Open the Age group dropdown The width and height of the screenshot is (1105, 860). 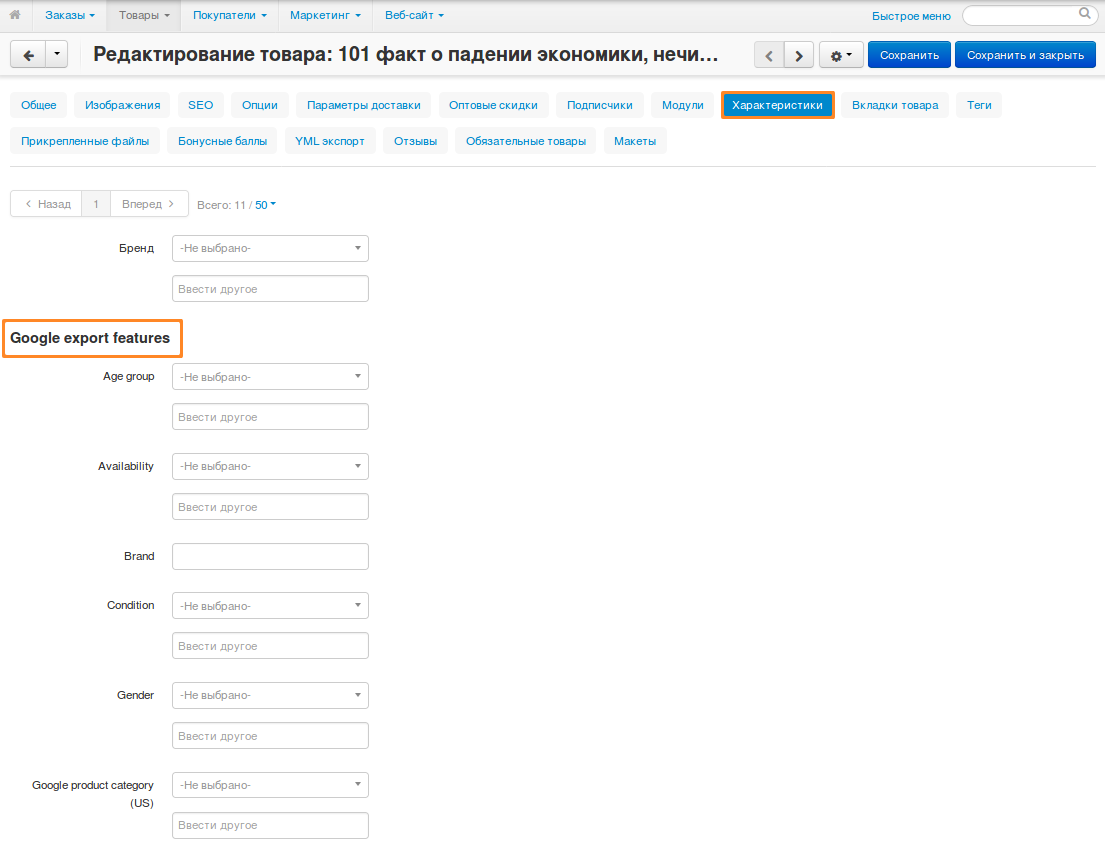(270, 376)
